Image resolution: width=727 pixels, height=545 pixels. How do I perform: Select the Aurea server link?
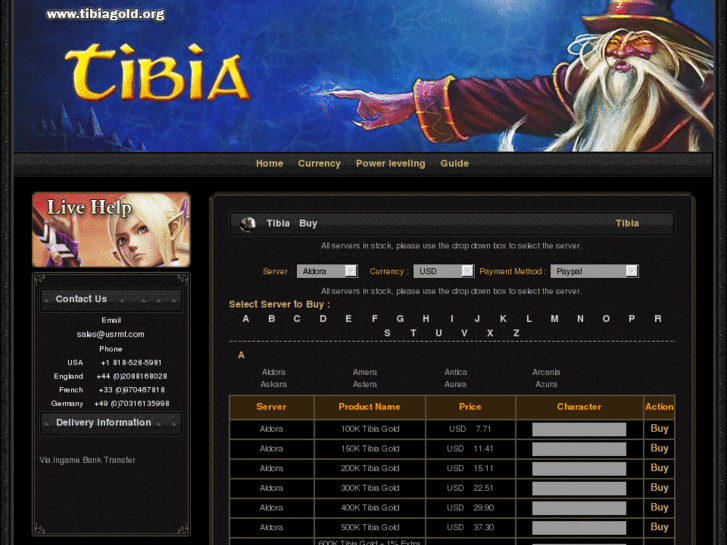click(x=455, y=384)
